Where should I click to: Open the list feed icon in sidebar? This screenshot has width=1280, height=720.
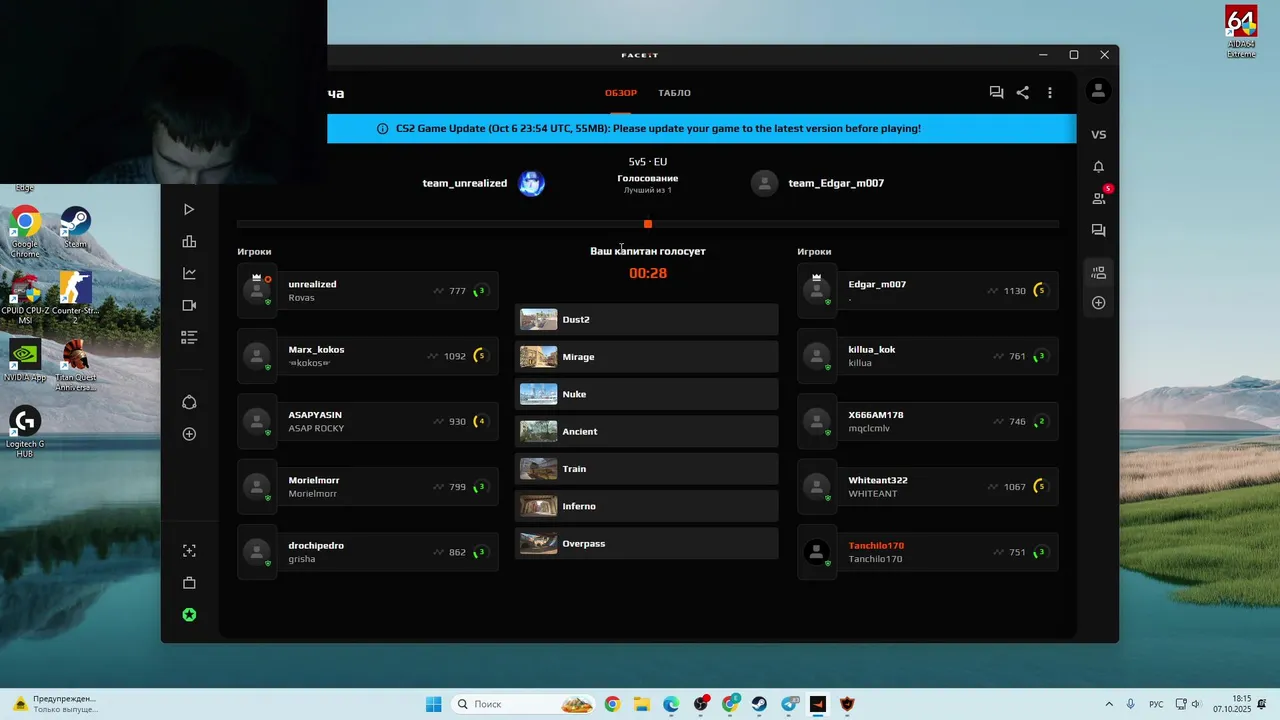(x=189, y=338)
